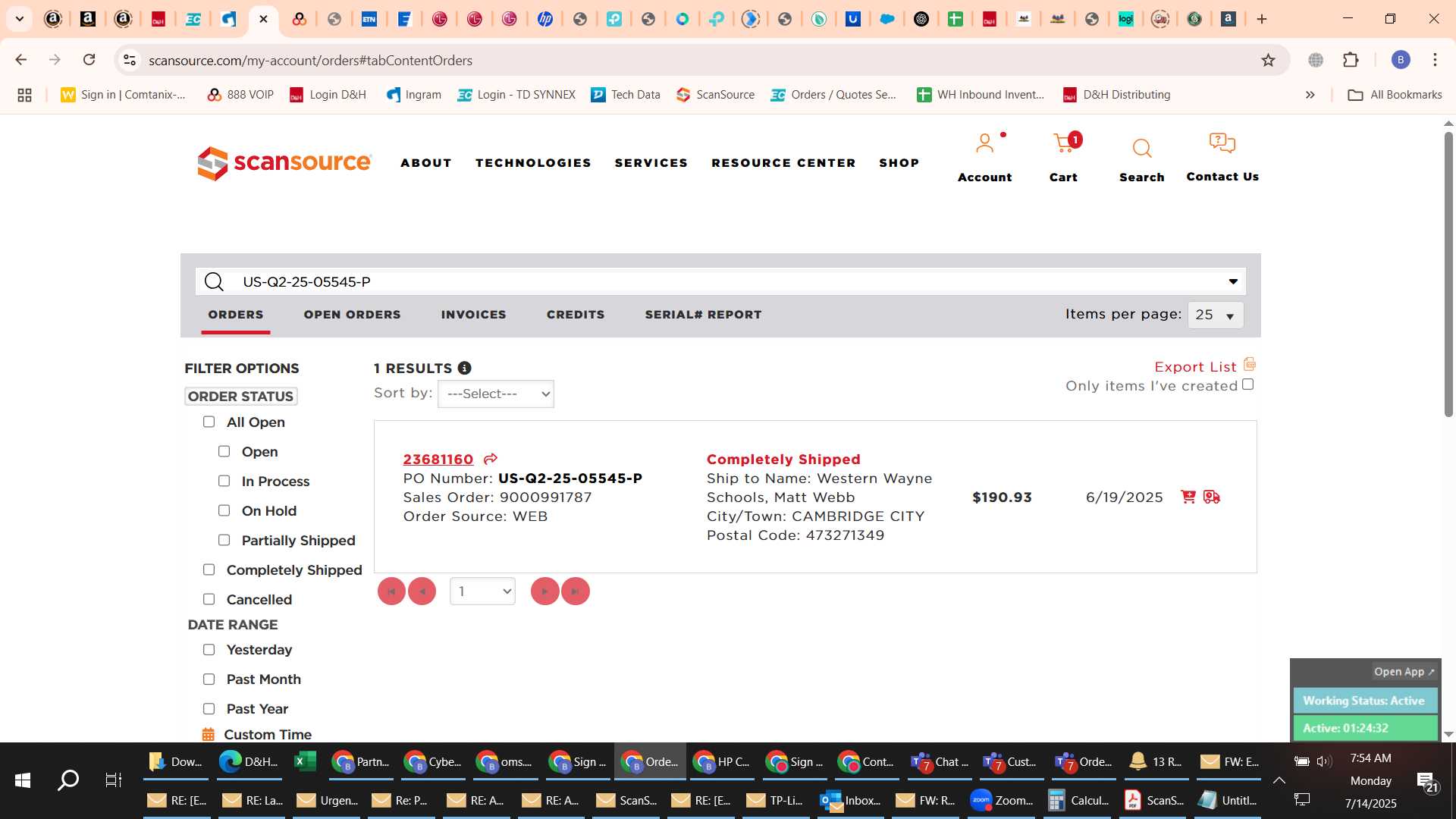Click the Export List link
The image size is (1456, 819).
point(1195,367)
